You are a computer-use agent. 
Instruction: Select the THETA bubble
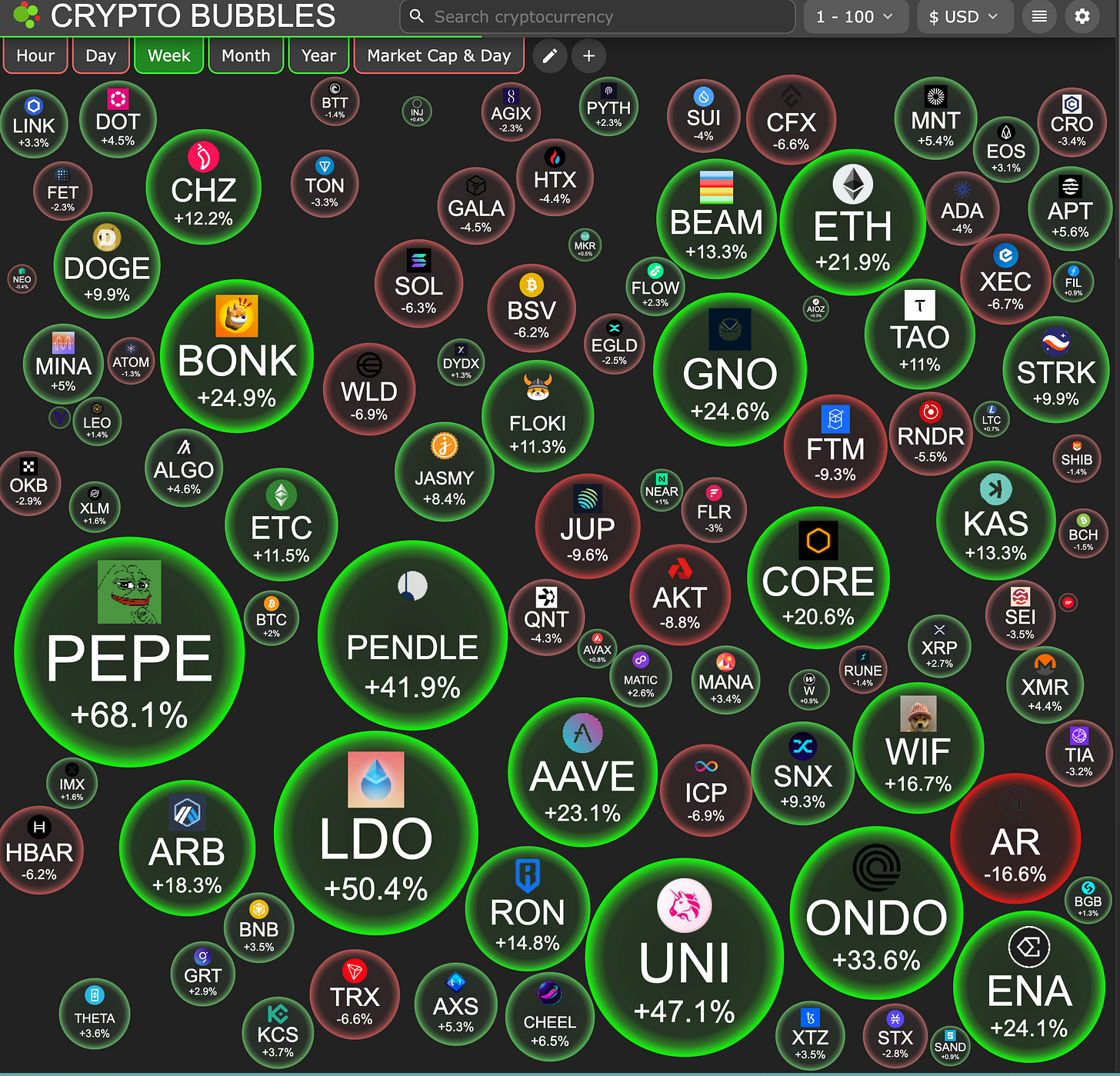point(95,1014)
